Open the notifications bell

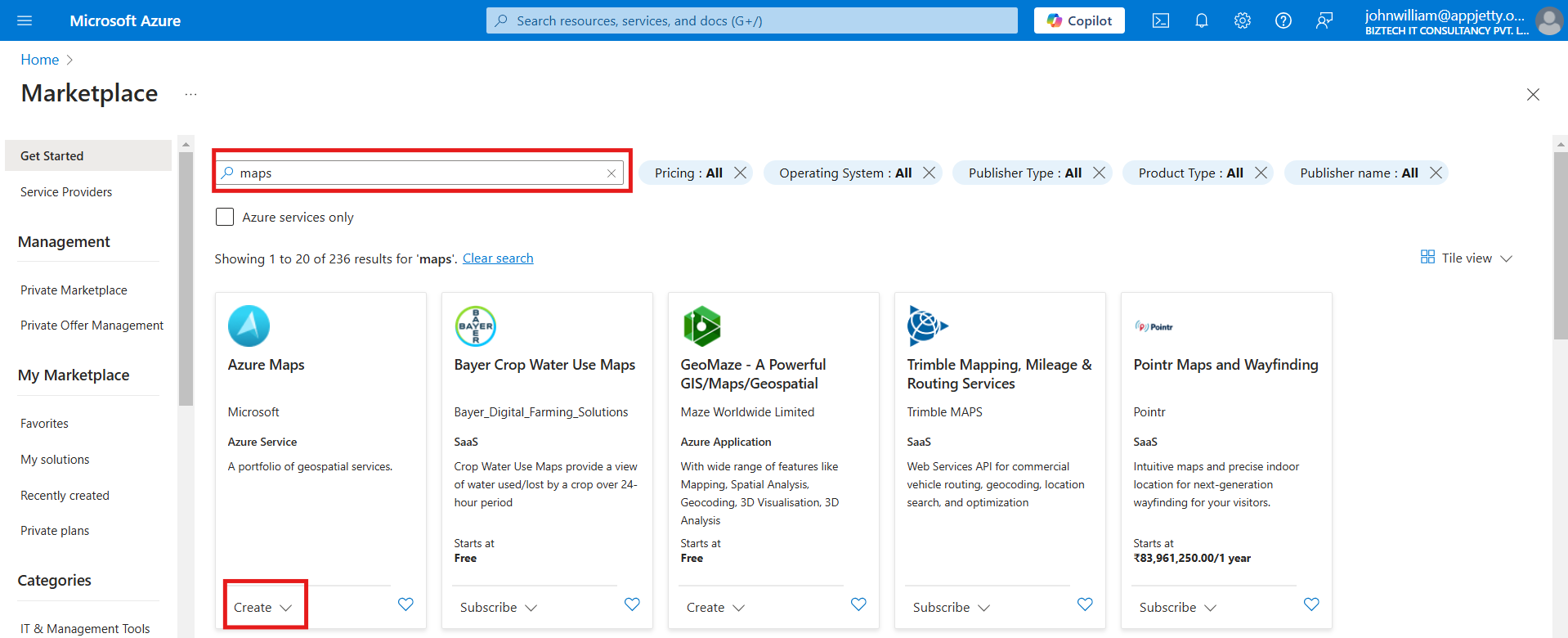(1201, 20)
